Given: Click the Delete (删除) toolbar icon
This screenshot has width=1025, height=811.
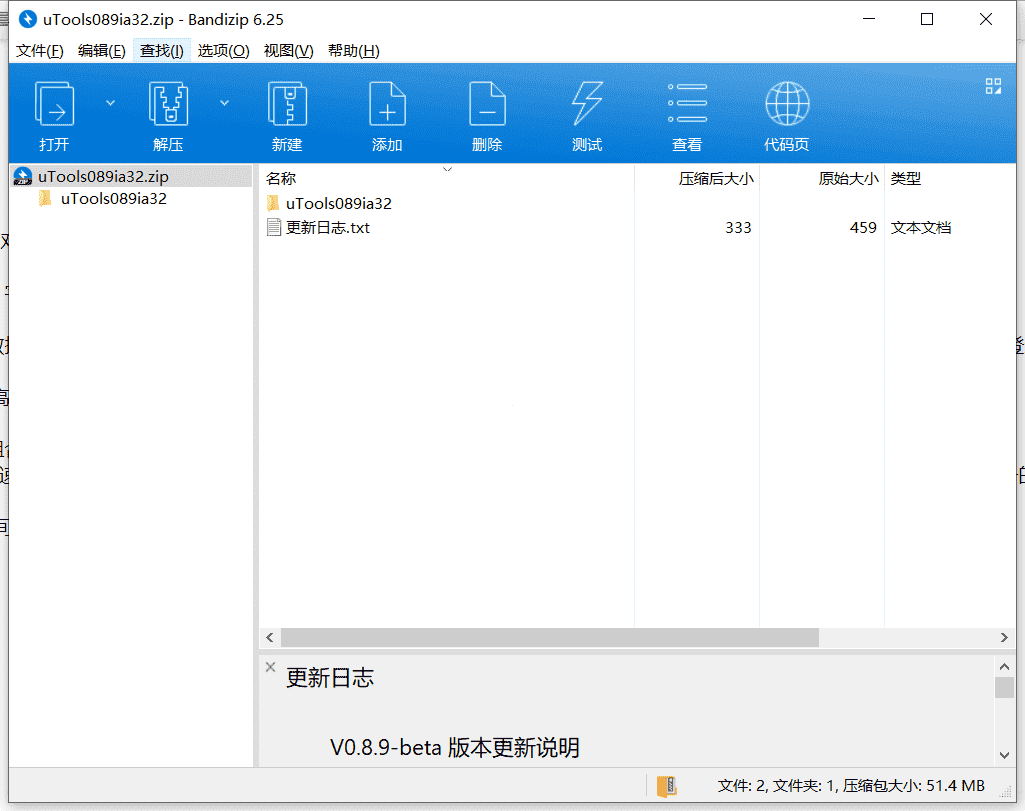Looking at the screenshot, I should click(x=488, y=104).
